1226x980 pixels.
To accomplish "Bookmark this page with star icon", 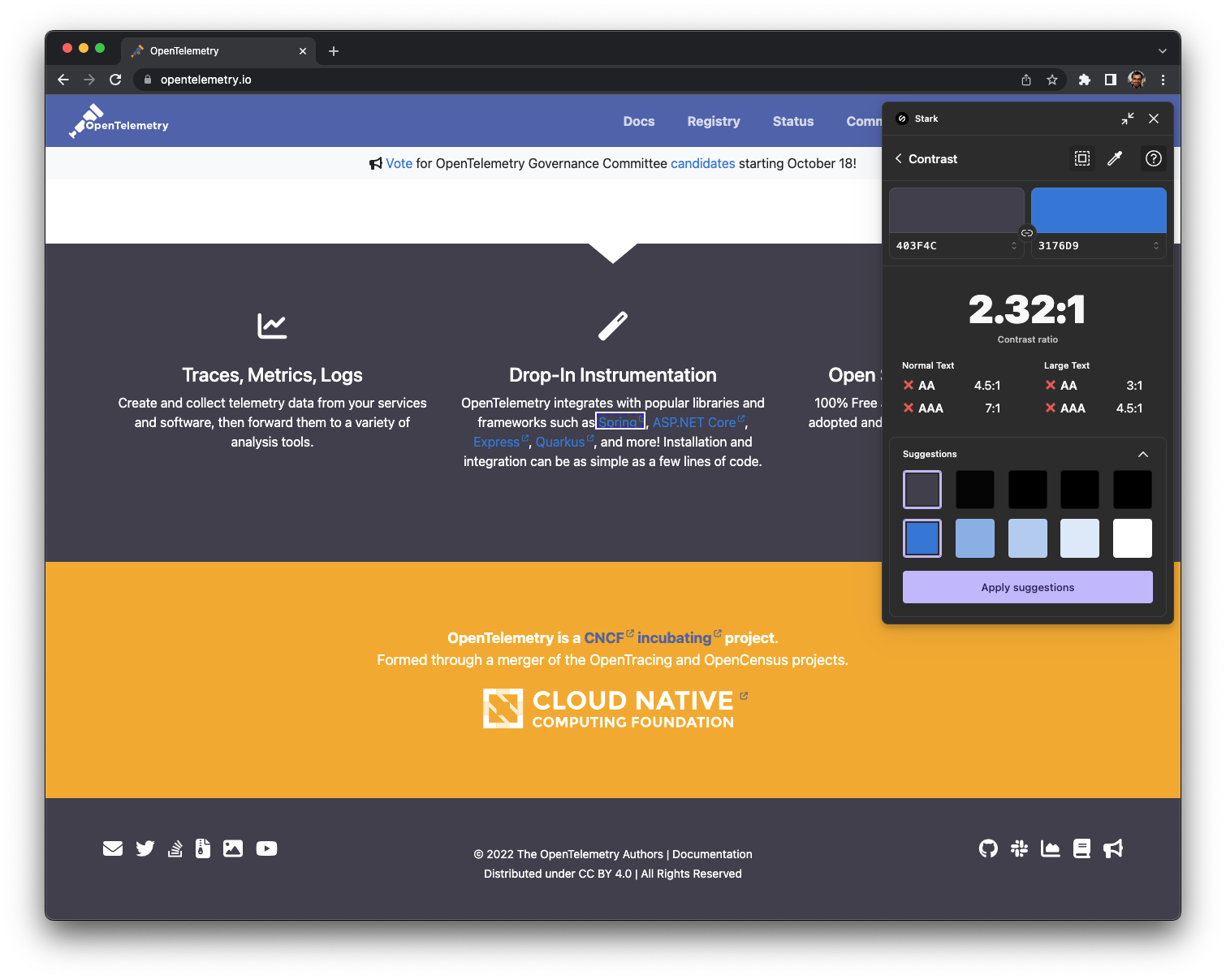I will [x=1052, y=80].
